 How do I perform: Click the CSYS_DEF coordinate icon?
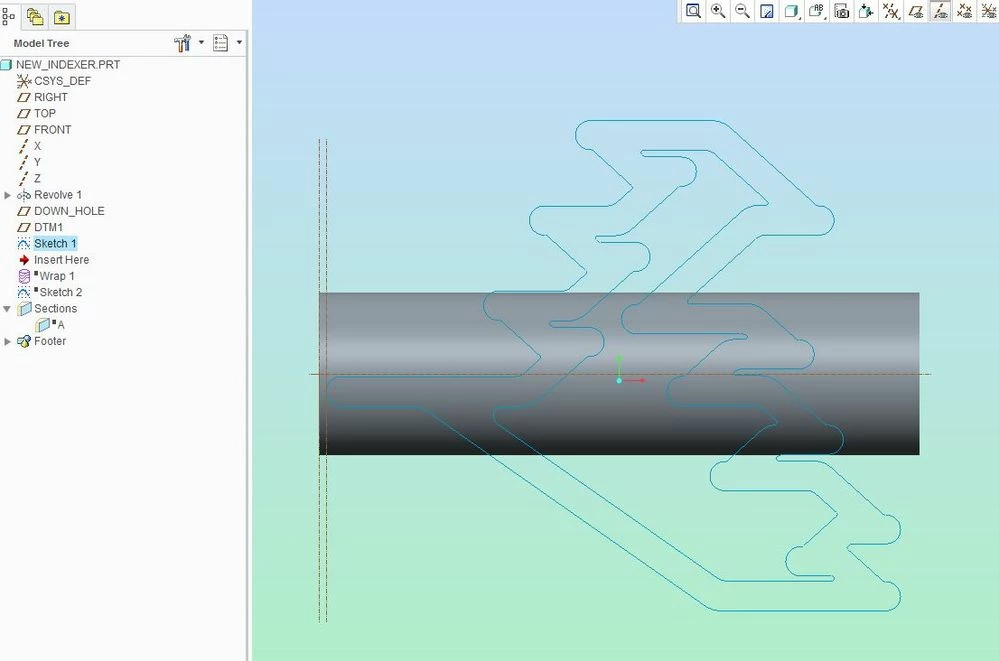24,81
